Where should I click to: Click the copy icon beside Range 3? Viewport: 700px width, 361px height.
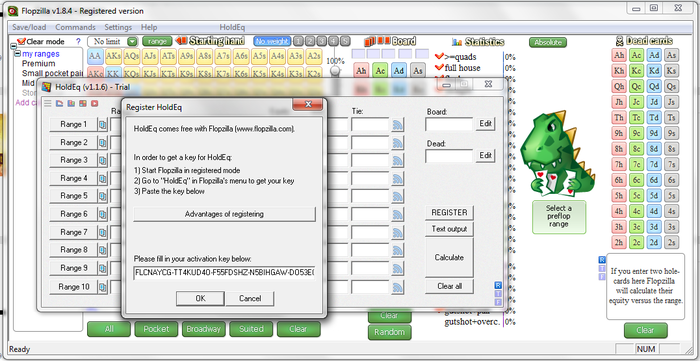click(x=103, y=160)
